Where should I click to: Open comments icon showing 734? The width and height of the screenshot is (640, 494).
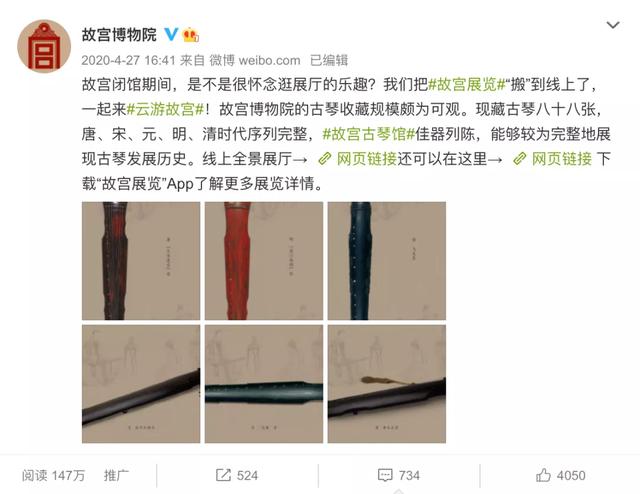385,475
